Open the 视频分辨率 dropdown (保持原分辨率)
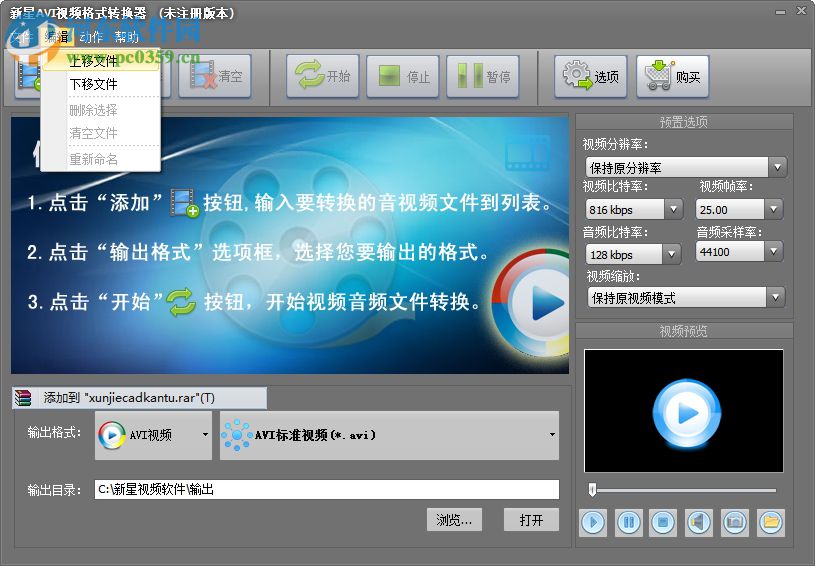The width and height of the screenshot is (815, 566). coord(686,168)
